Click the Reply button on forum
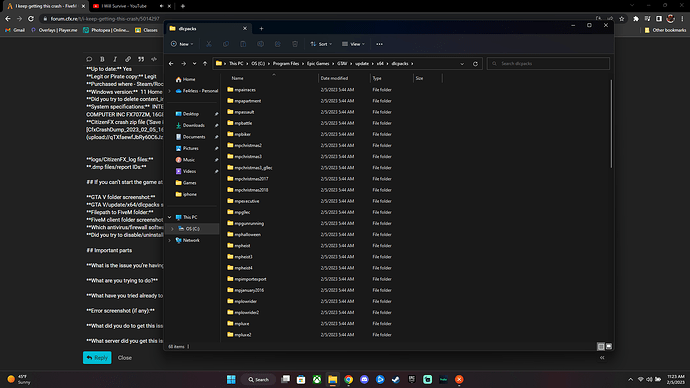 pyautogui.click(x=97, y=358)
